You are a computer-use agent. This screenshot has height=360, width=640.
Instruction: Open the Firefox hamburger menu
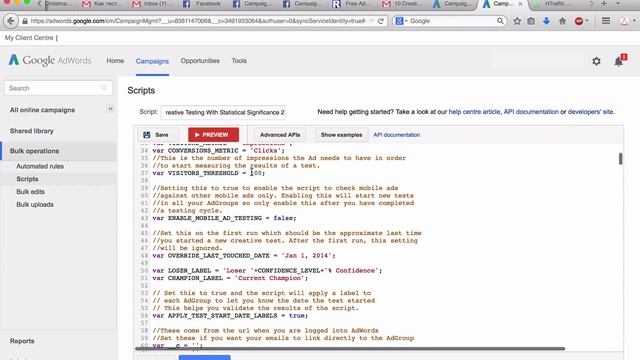(606, 20)
